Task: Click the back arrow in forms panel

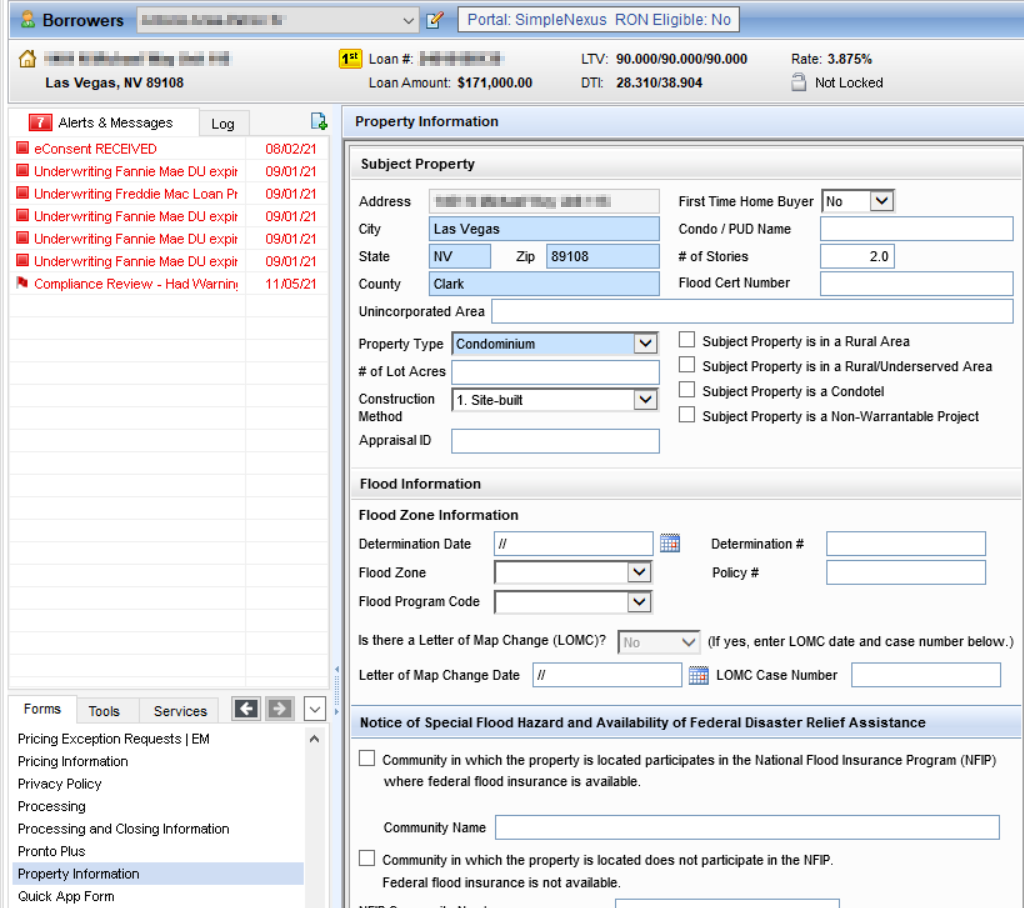Action: (246, 709)
